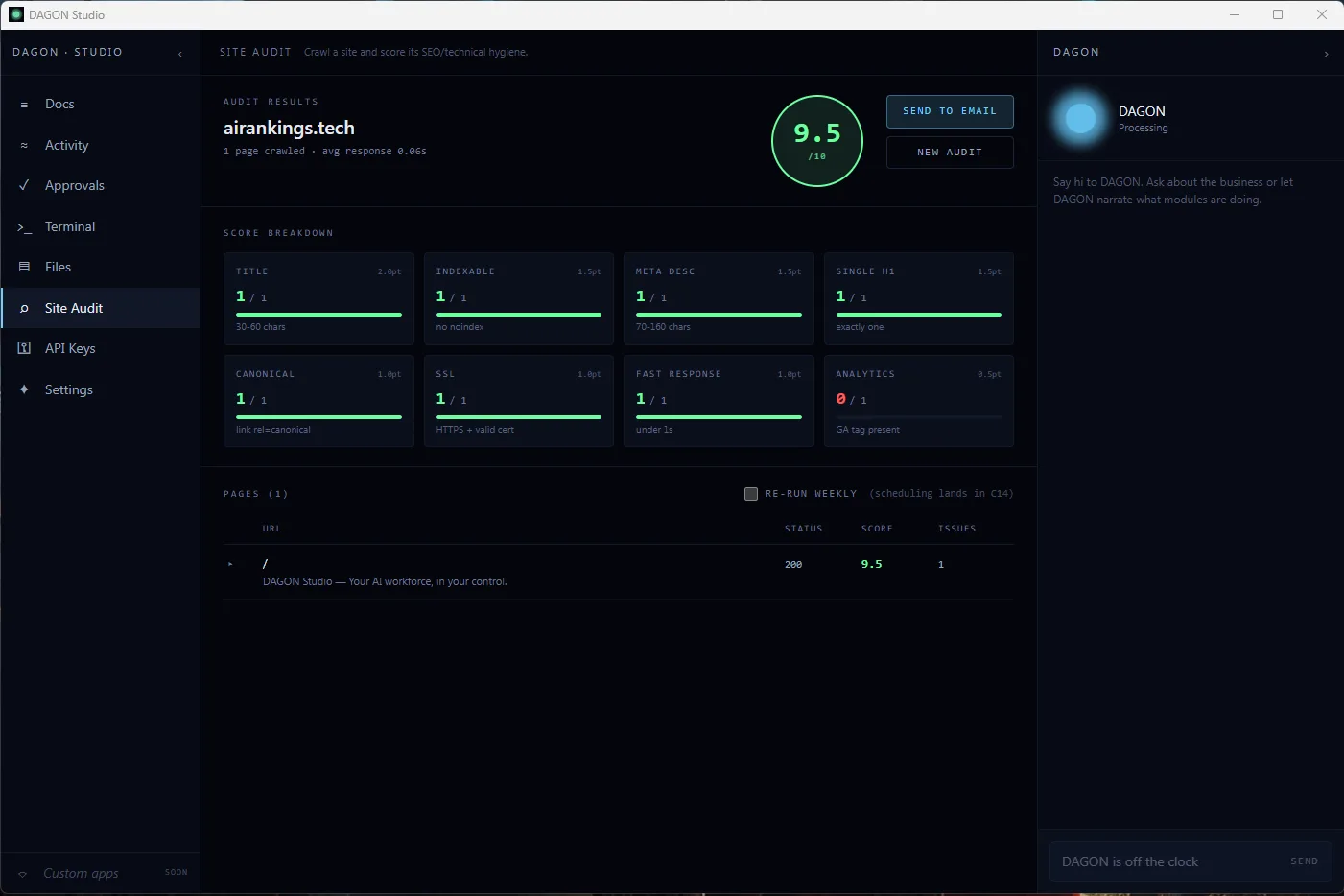The image size is (1344, 896).
Task: Click Send in the DAGON chat
Action: point(1304,861)
